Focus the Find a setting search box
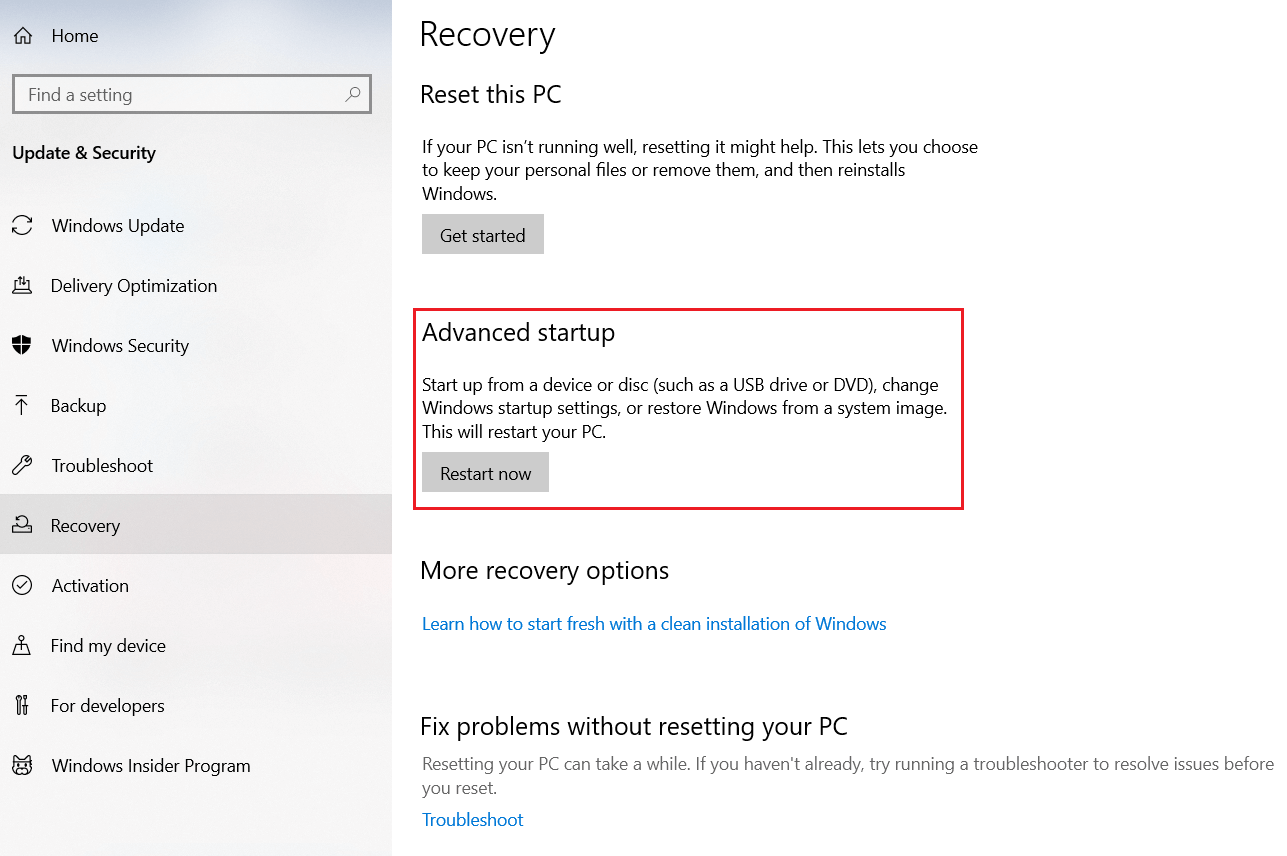This screenshot has height=856, width=1287. pos(180,95)
